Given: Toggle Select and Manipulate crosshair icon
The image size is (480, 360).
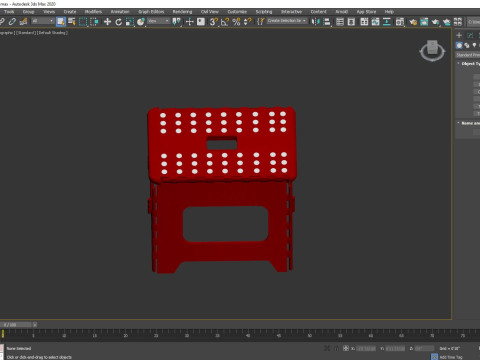Looking at the screenshot, I should pos(189,22).
